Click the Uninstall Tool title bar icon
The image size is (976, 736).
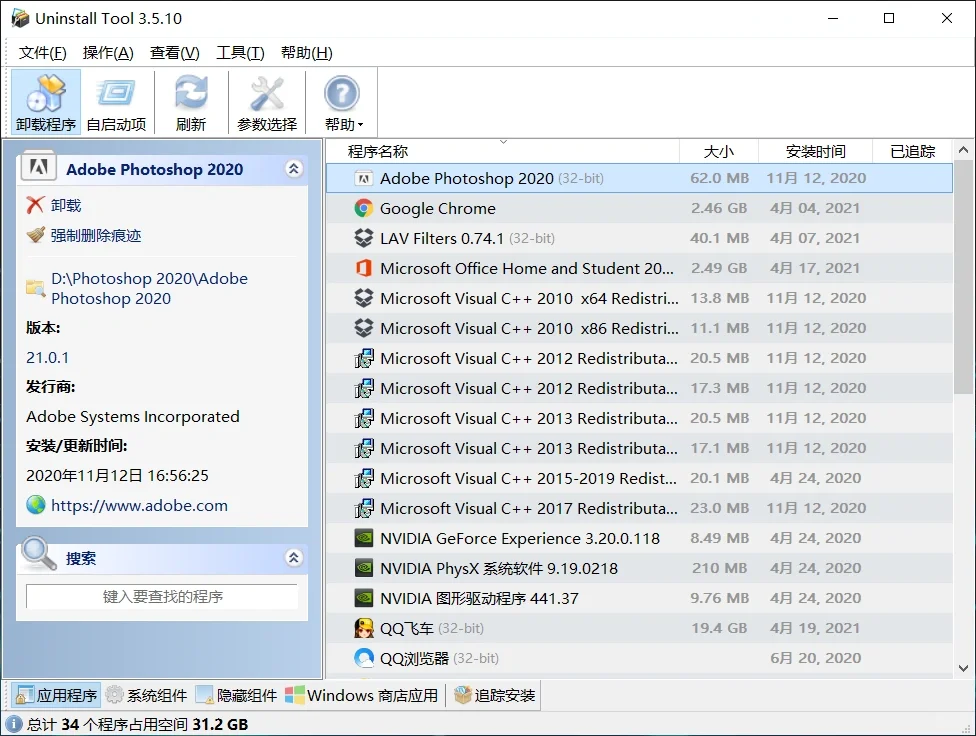tap(20, 18)
